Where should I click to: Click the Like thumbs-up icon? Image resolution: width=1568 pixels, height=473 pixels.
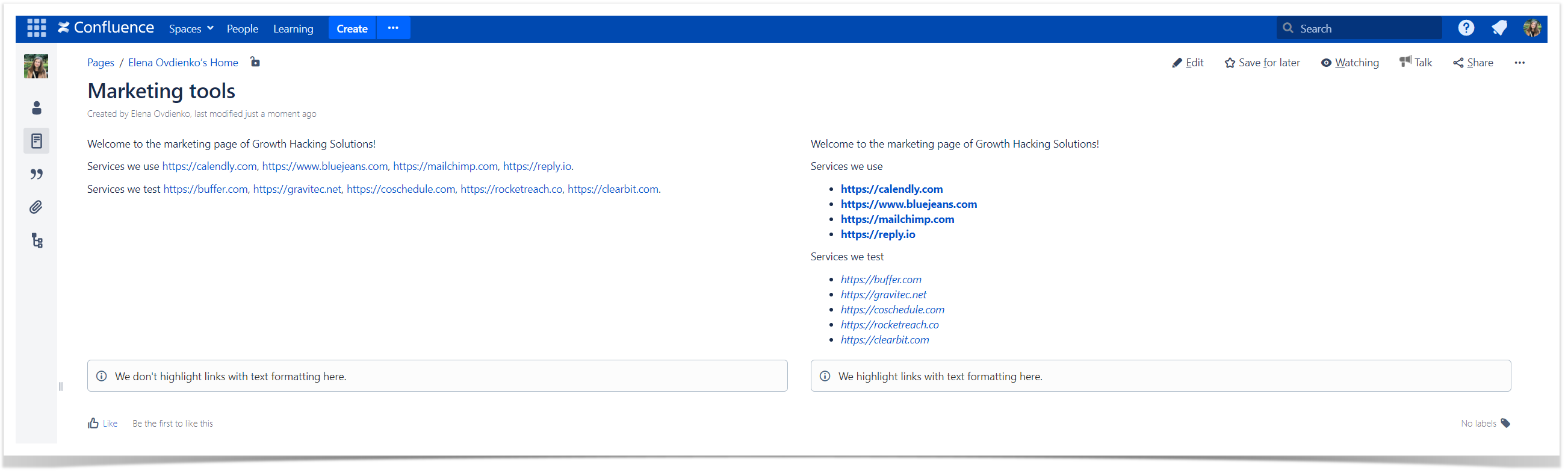(93, 424)
